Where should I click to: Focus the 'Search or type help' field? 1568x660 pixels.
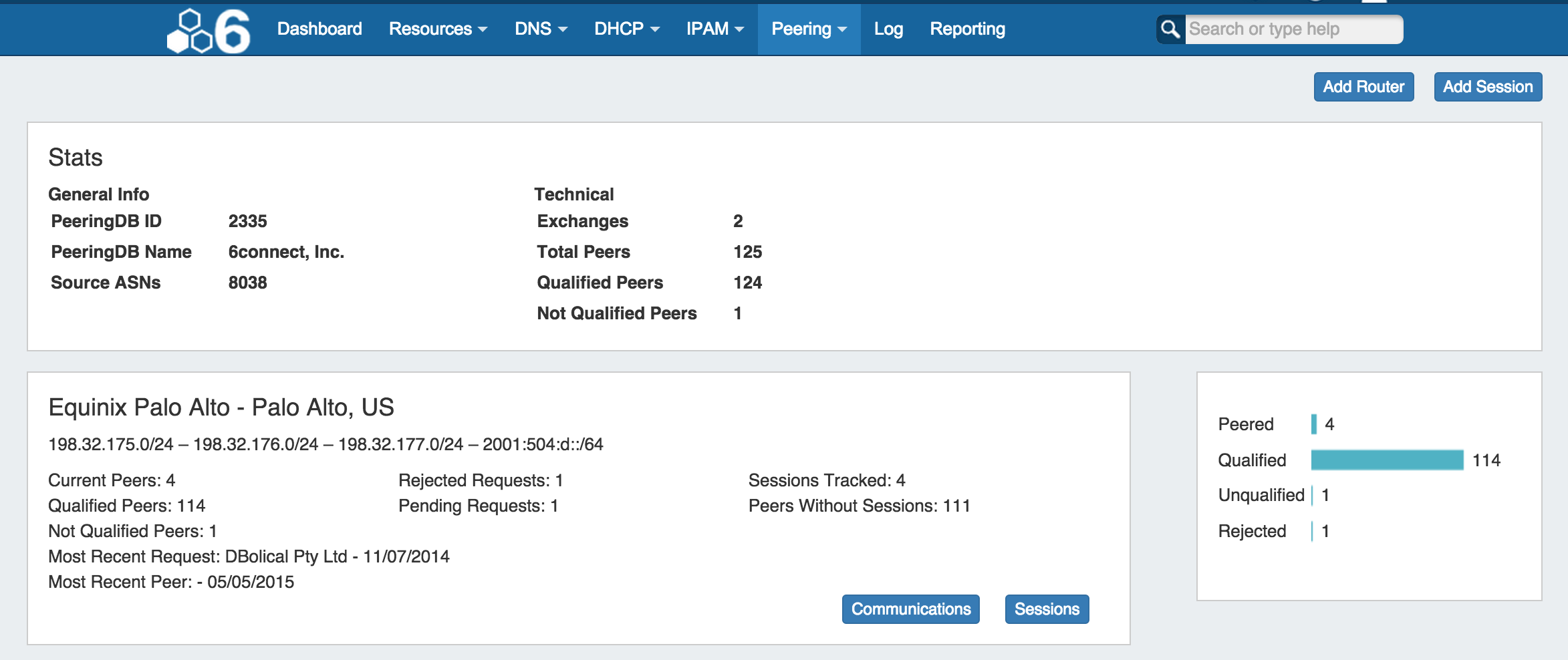tap(1293, 29)
